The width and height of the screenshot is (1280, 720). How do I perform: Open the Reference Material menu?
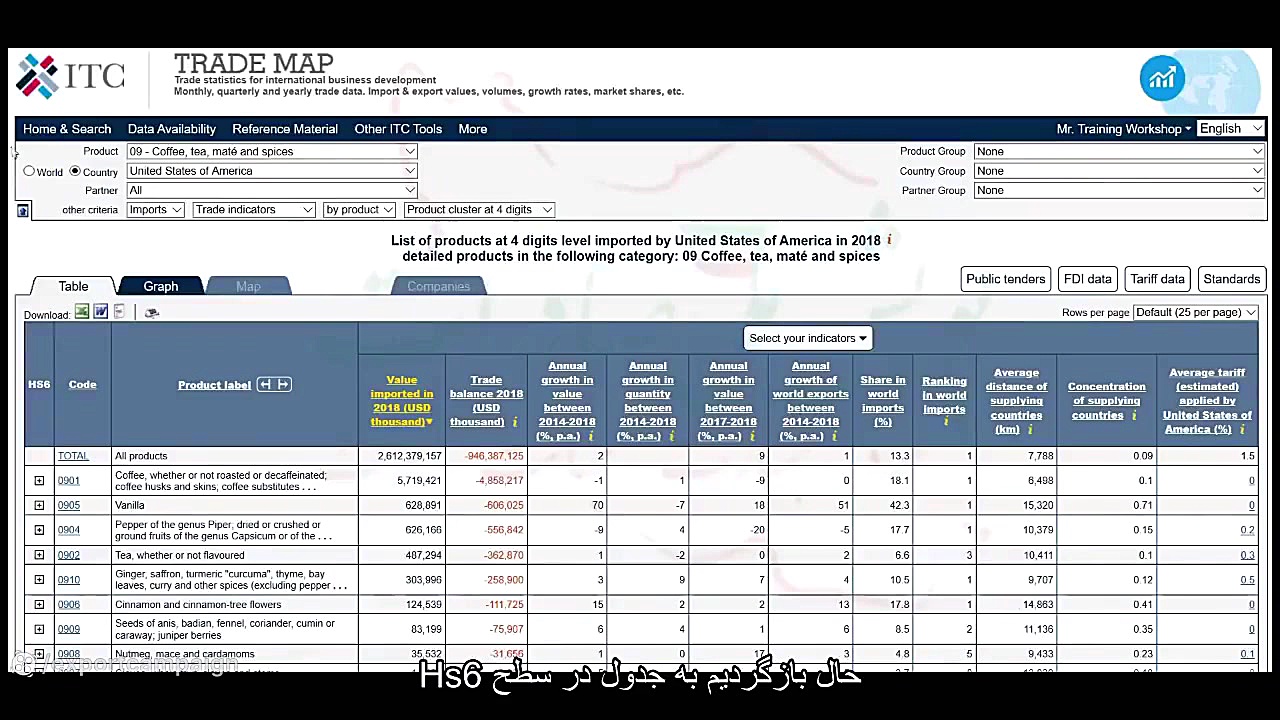click(x=285, y=129)
